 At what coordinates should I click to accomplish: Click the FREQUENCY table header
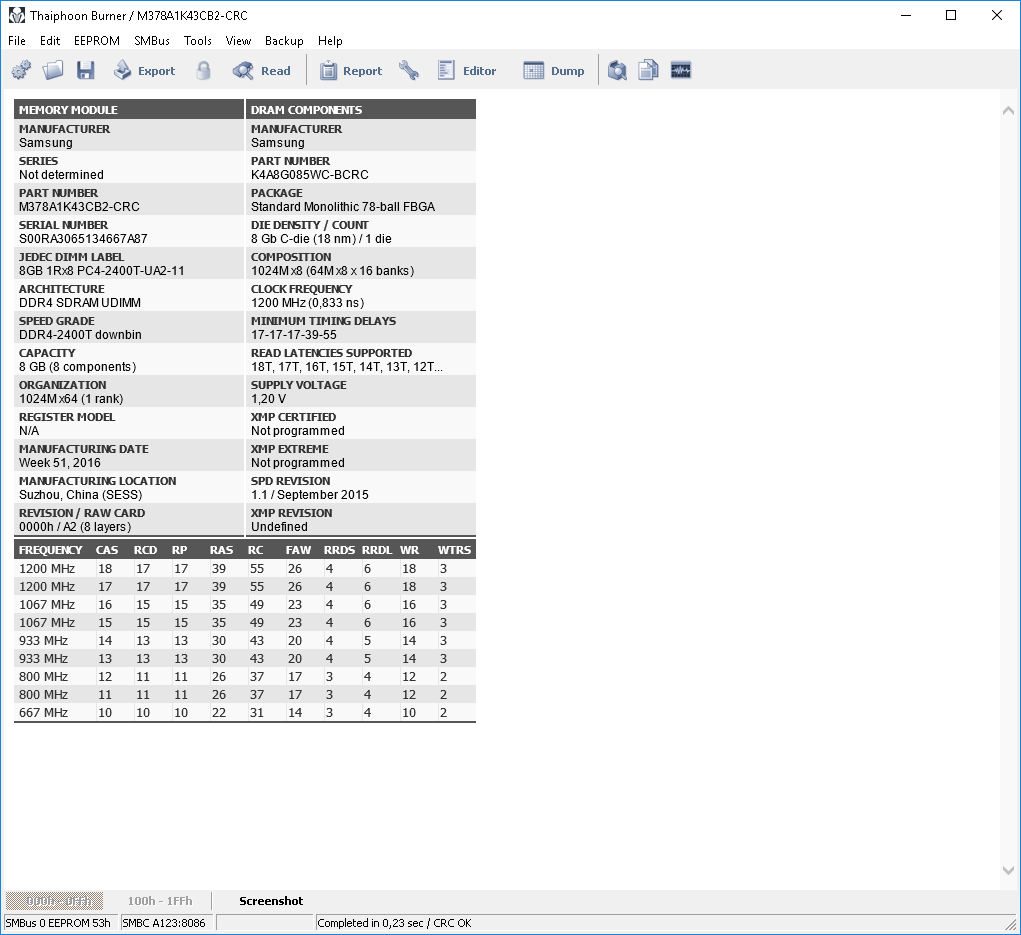coord(51,550)
